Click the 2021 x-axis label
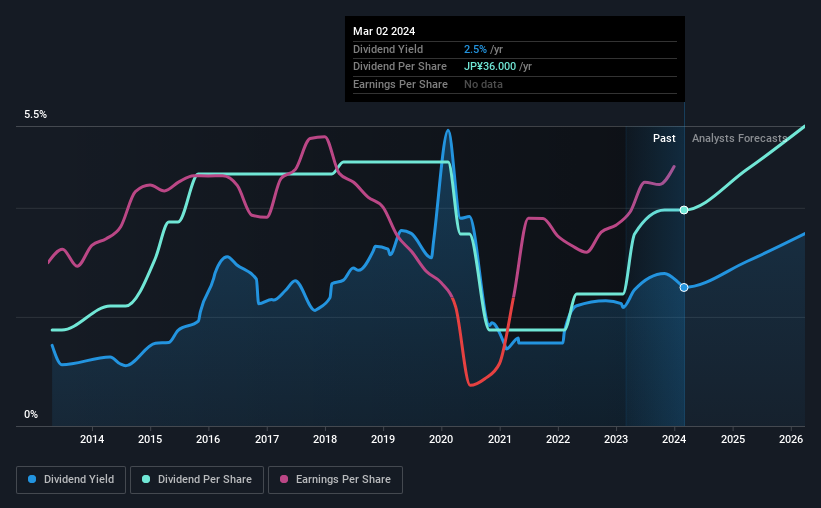 [500, 439]
